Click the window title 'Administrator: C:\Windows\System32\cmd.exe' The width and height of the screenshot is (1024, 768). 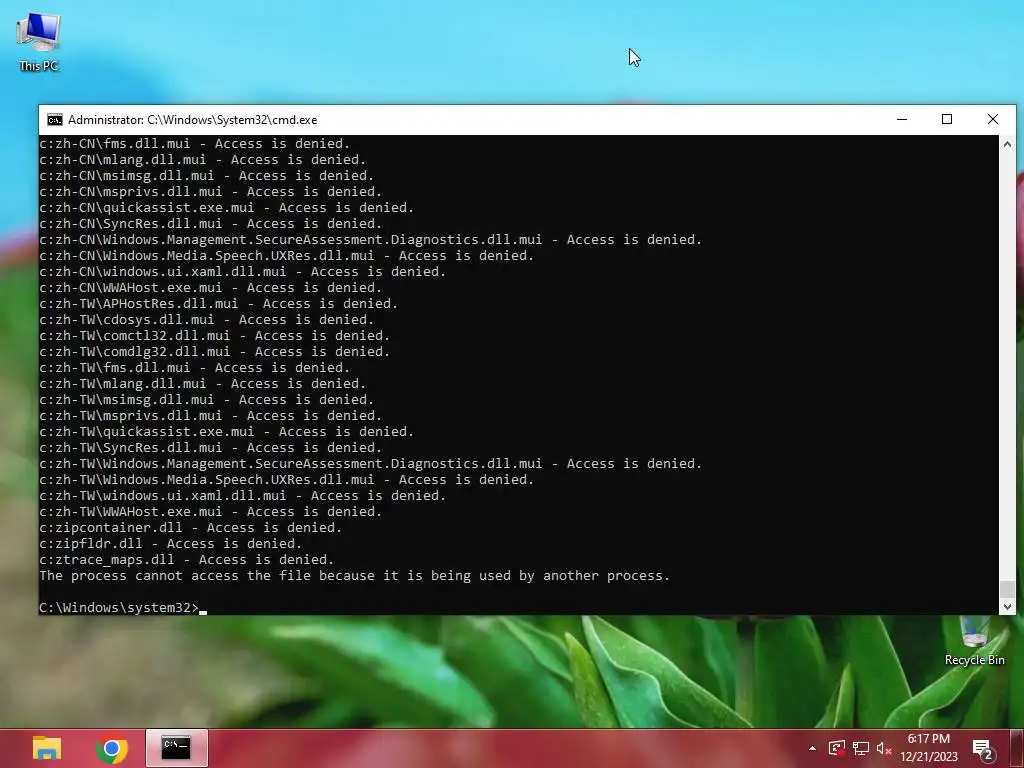(x=193, y=120)
